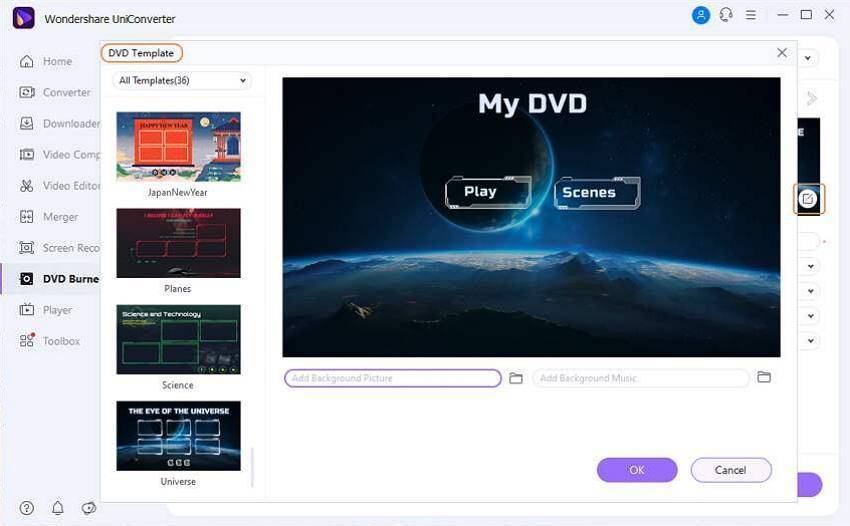Open the Merger tool icon
850x526 pixels.
(27, 217)
